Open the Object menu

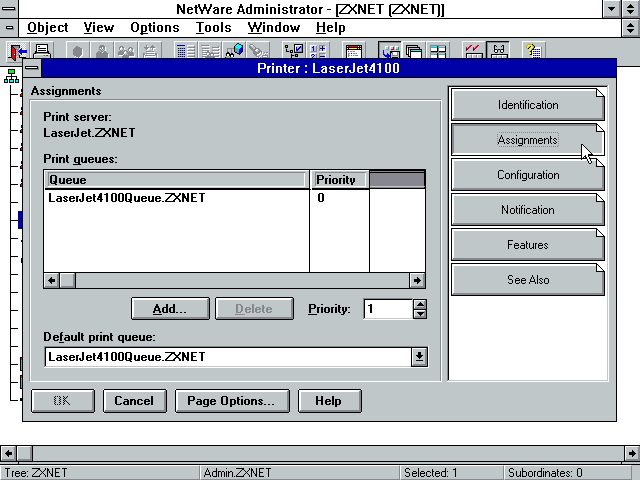point(48,28)
